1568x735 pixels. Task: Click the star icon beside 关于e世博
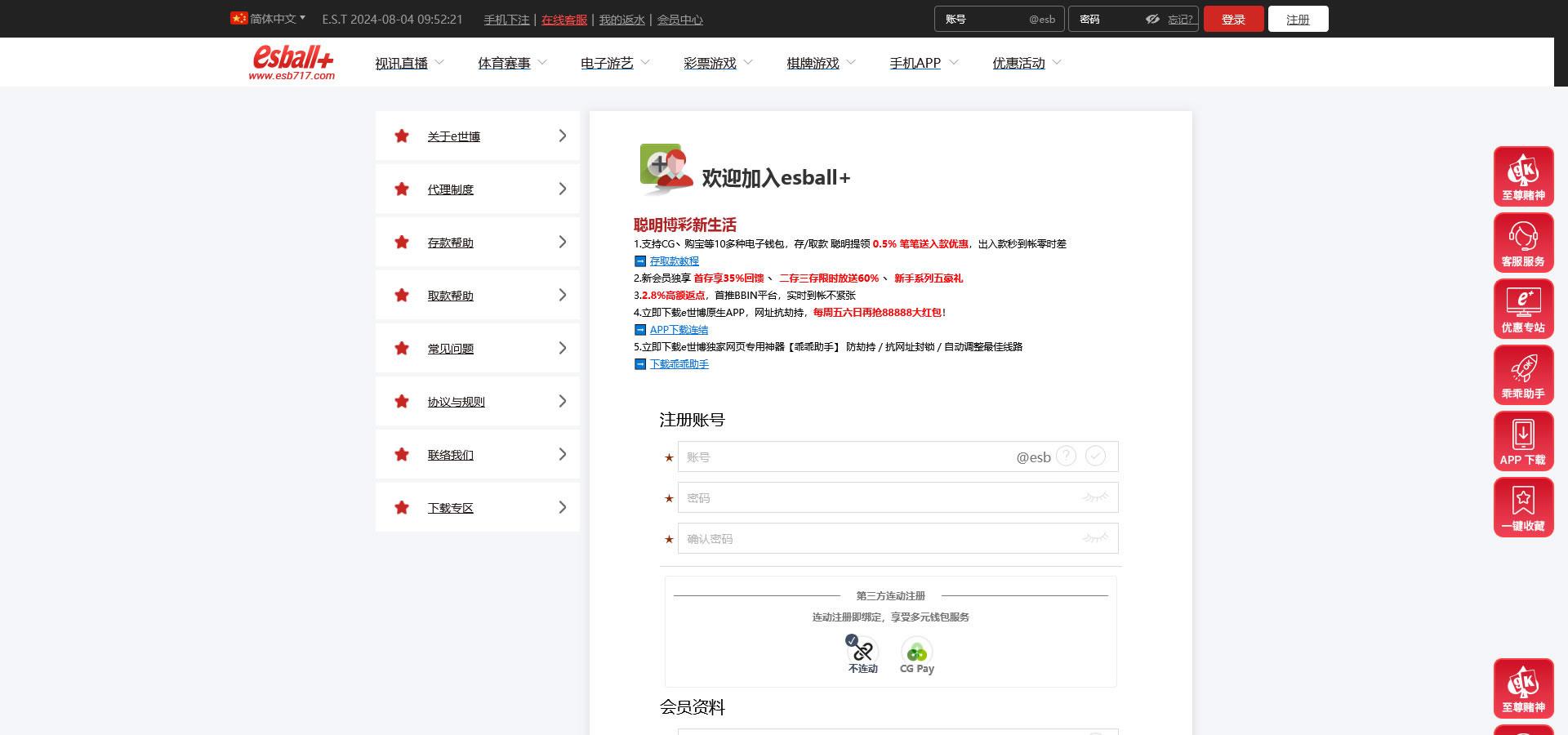pyautogui.click(x=402, y=136)
